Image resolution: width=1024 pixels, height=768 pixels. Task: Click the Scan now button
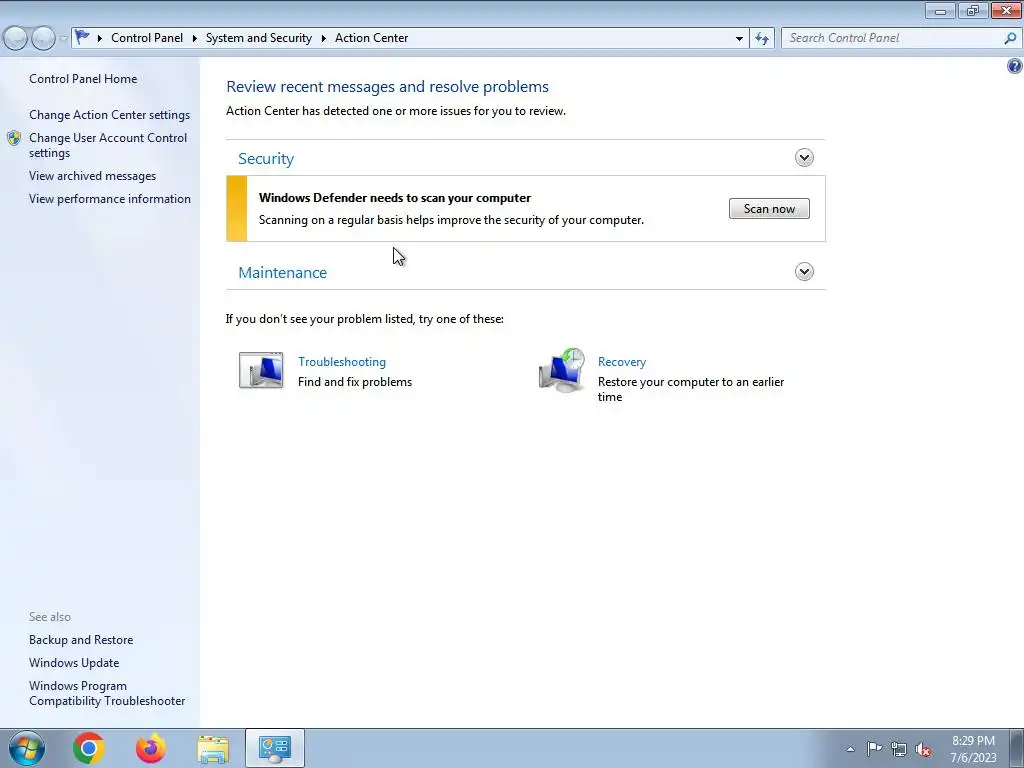[x=769, y=209]
